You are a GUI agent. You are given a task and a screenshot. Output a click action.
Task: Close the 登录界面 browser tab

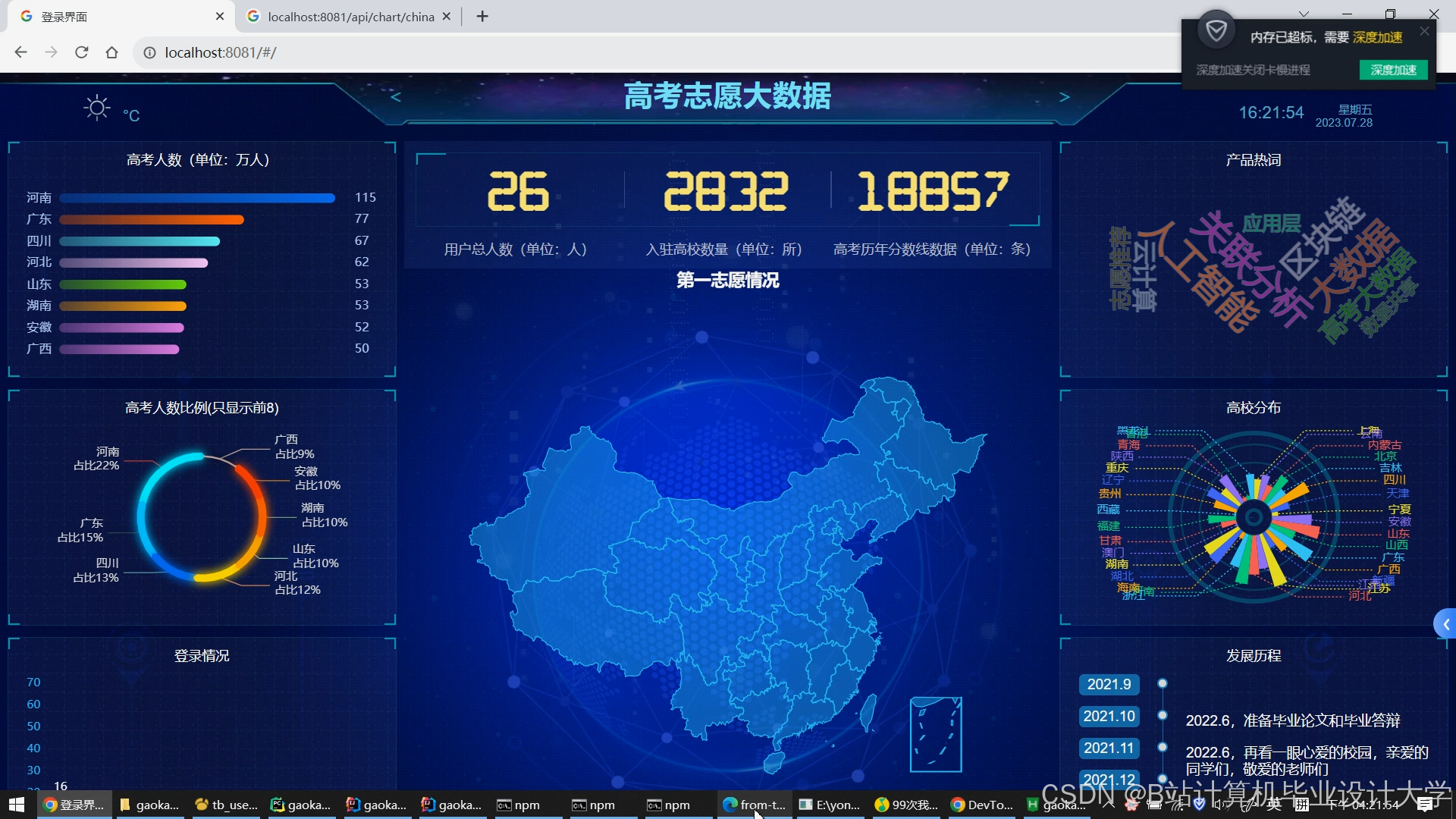click(x=220, y=16)
